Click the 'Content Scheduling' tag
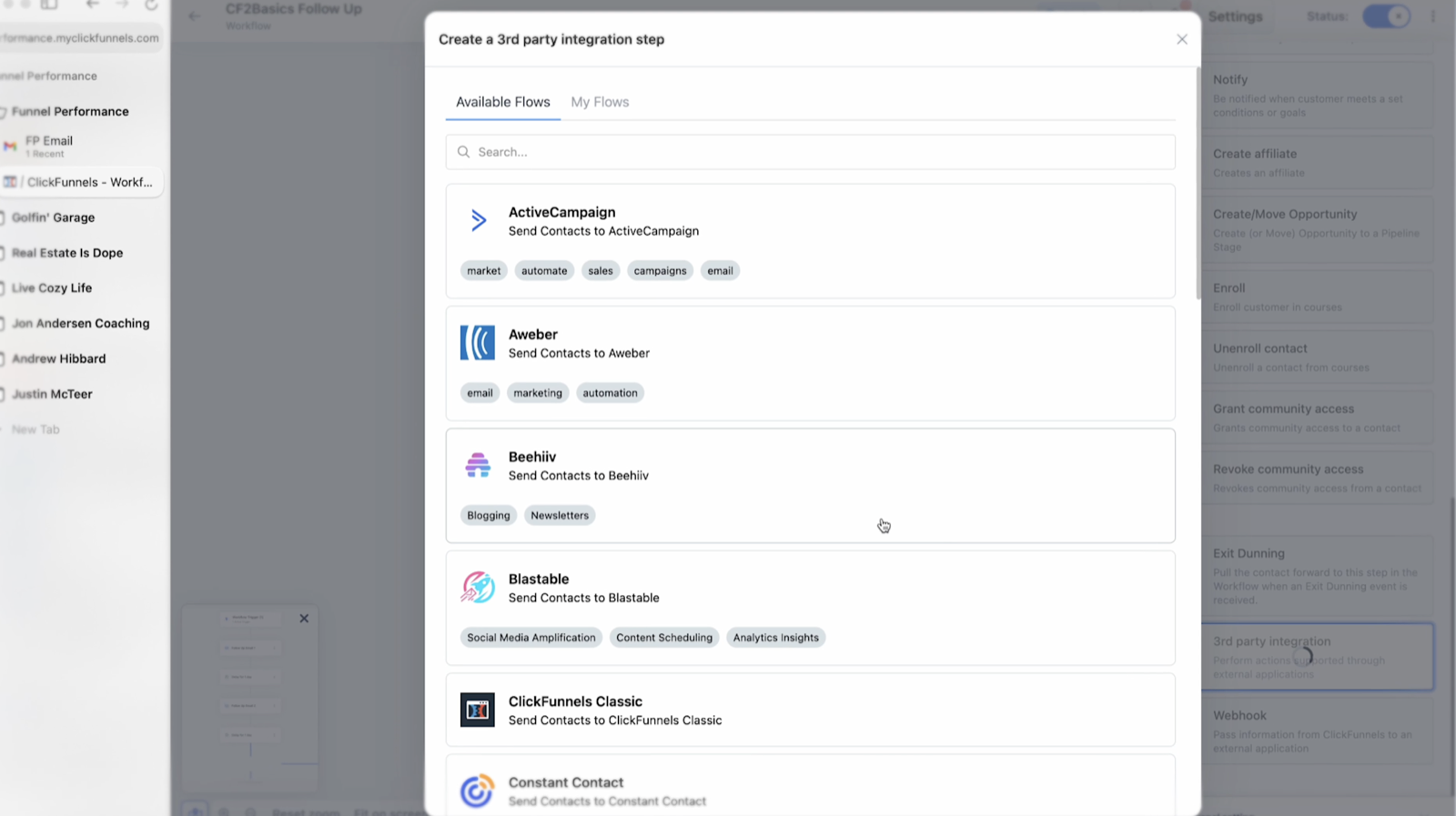Image resolution: width=1456 pixels, height=816 pixels. (x=664, y=638)
